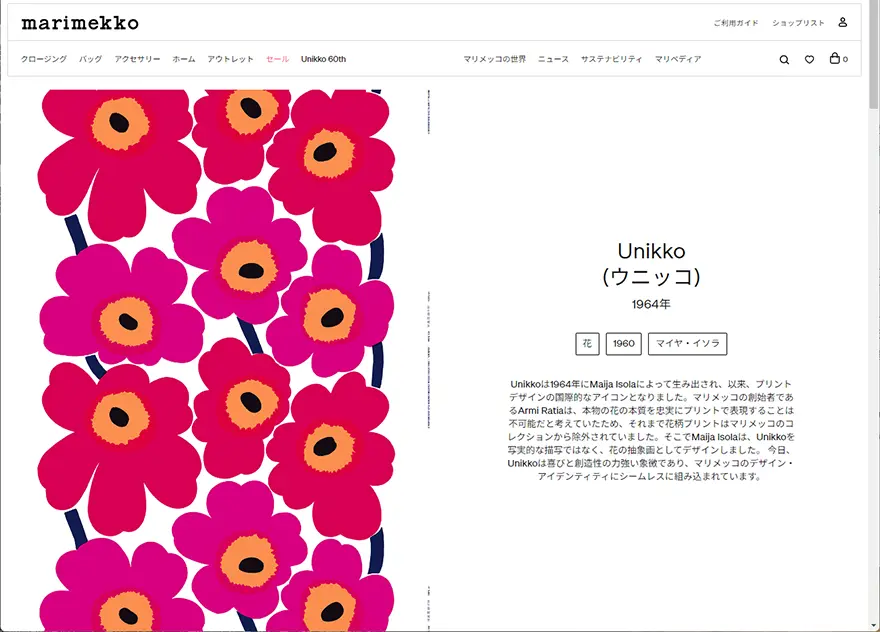Open マリメッコの世界 menu item
Image resolution: width=880 pixels, height=632 pixels.
point(494,59)
